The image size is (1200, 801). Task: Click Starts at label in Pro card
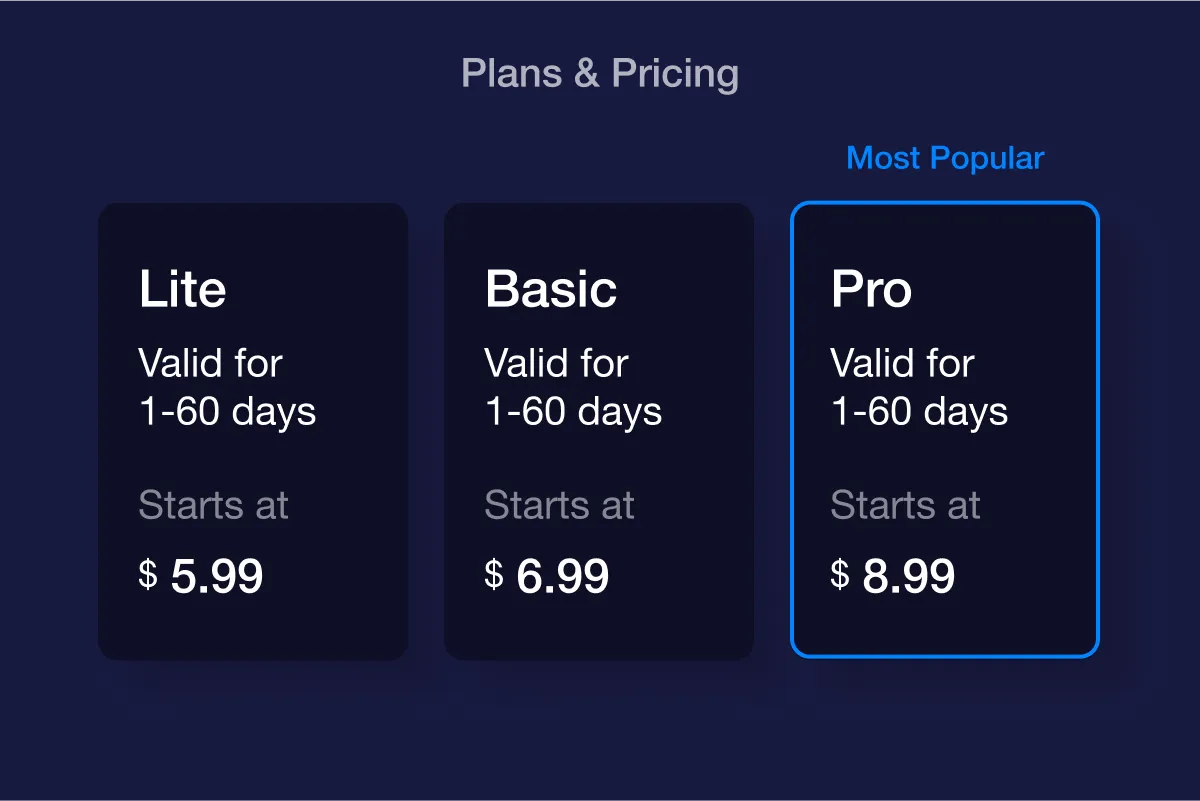point(905,505)
